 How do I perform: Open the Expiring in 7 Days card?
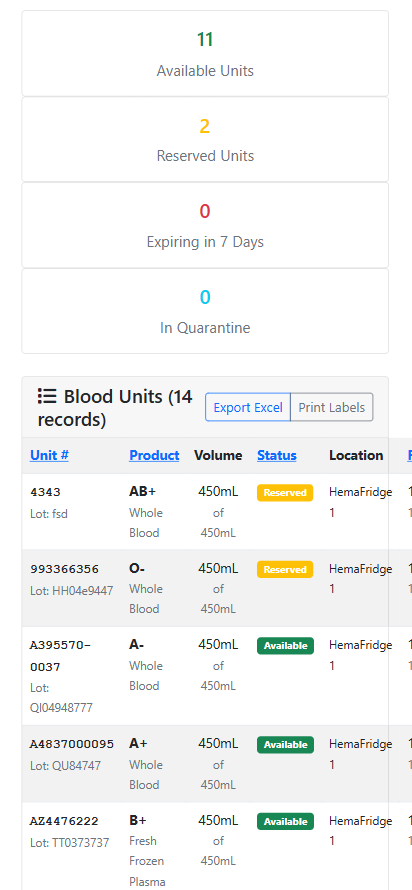[x=205, y=225]
